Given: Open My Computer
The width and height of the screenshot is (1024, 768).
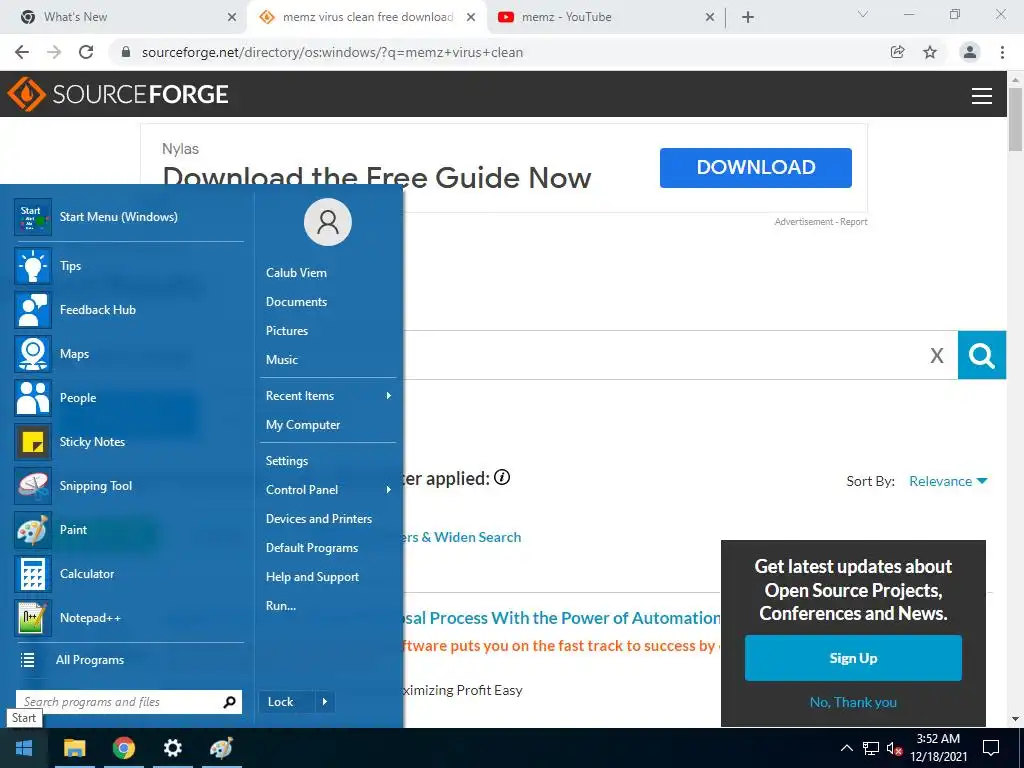Looking at the screenshot, I should tap(303, 424).
